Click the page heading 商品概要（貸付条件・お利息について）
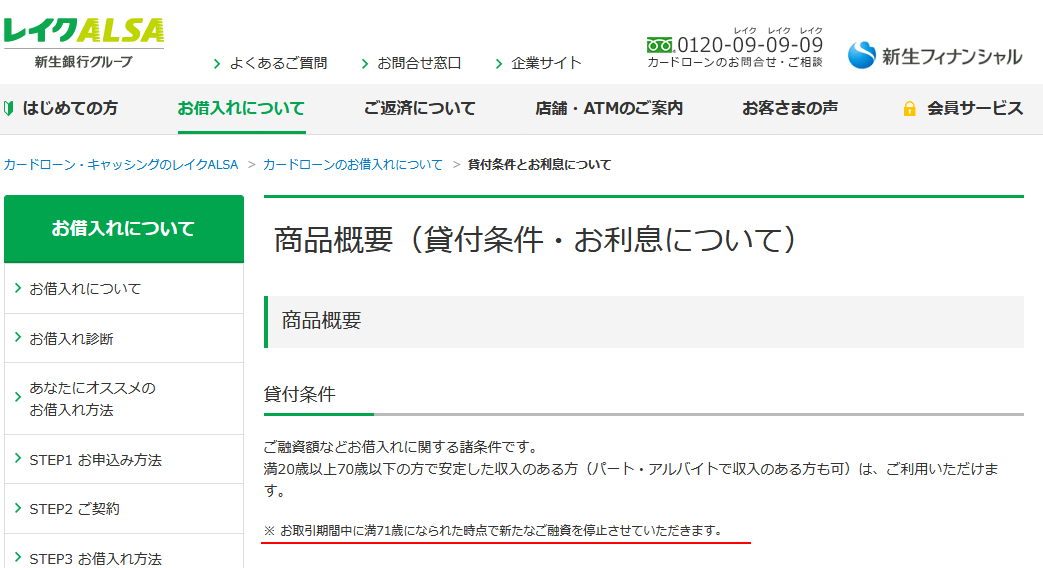The width and height of the screenshot is (1043, 568). (x=535, y=239)
